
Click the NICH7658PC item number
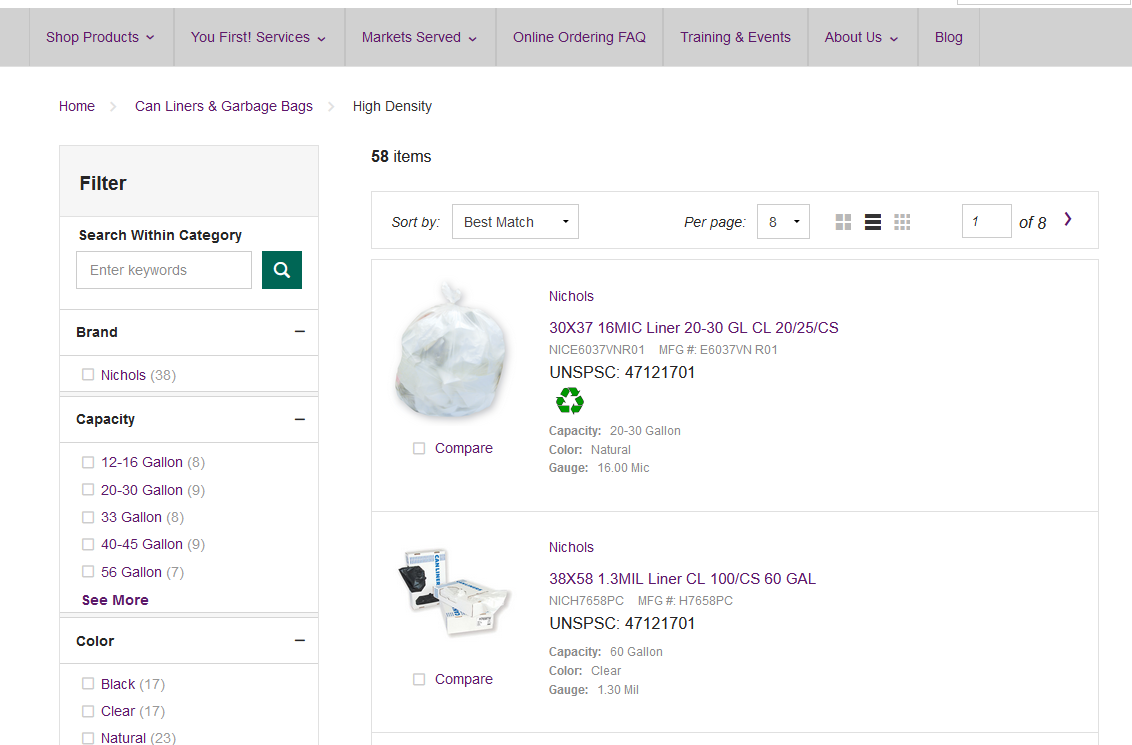point(586,601)
